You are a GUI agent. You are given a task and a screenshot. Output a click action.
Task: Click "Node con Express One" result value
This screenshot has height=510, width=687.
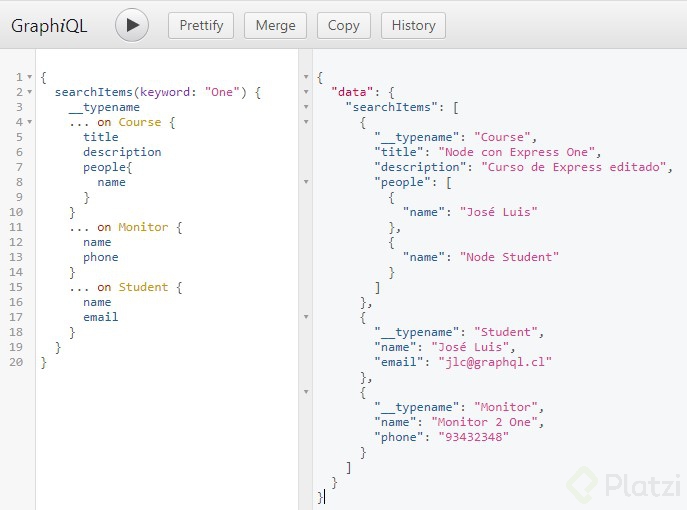point(517,152)
